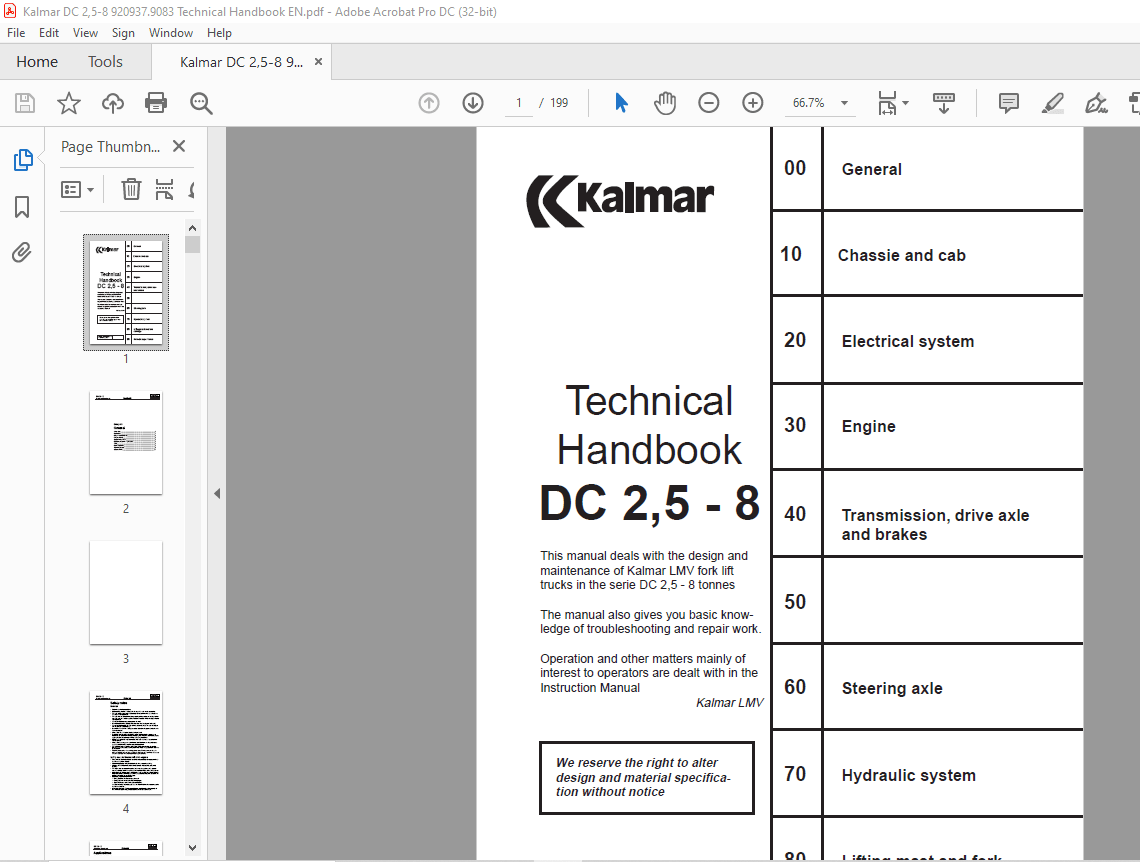The height and width of the screenshot is (862, 1140).
Task: Open the Page Thumbnails panel icon
Action: coord(22,158)
